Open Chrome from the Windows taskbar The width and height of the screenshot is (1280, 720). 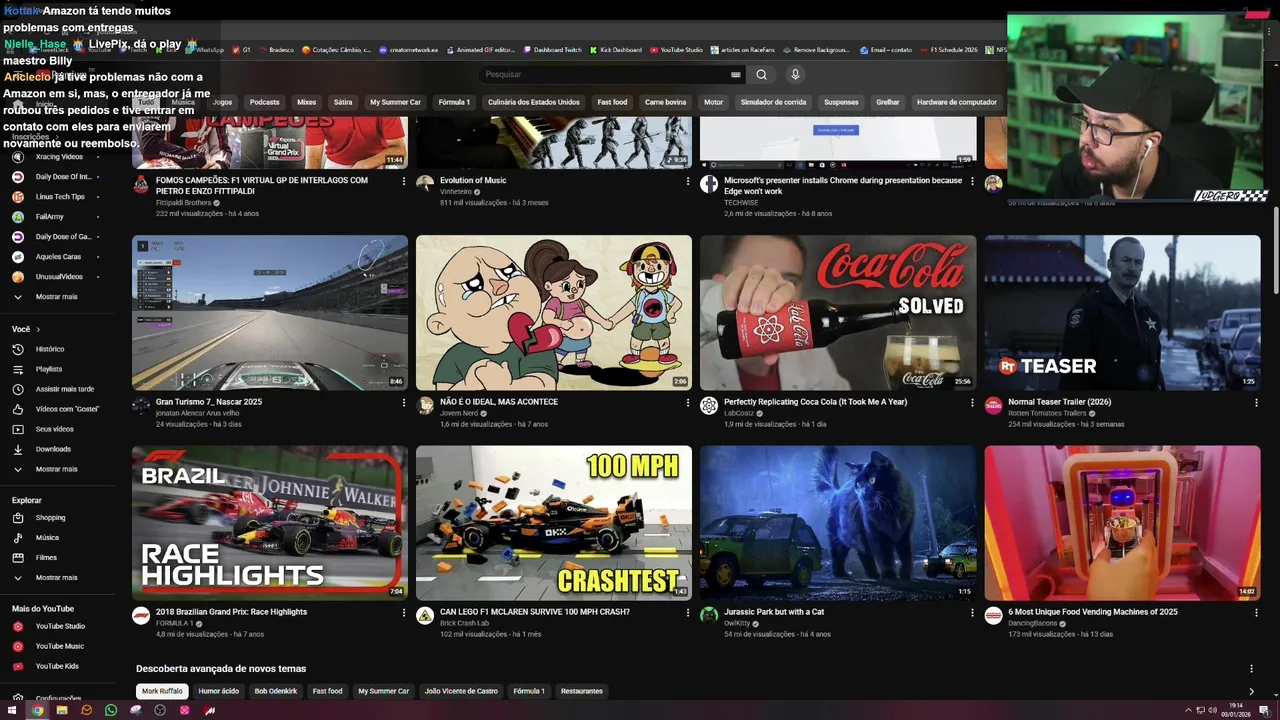(37, 710)
